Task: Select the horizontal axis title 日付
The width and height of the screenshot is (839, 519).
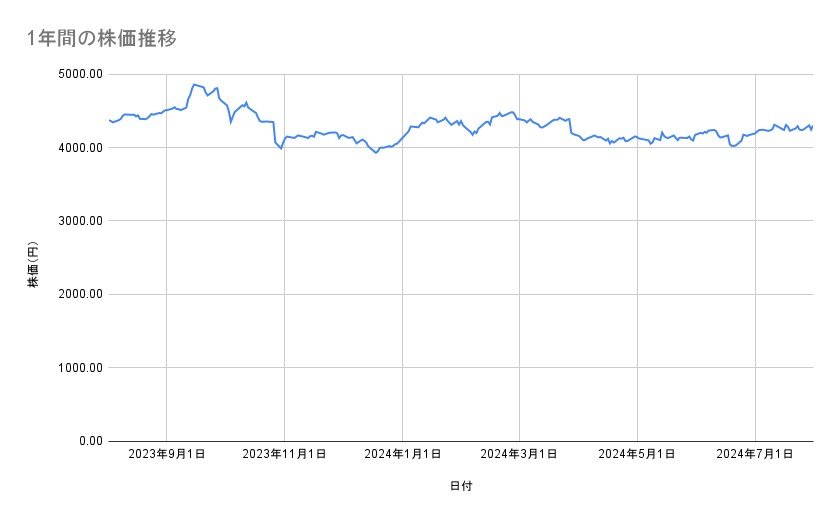Action: 460,487
